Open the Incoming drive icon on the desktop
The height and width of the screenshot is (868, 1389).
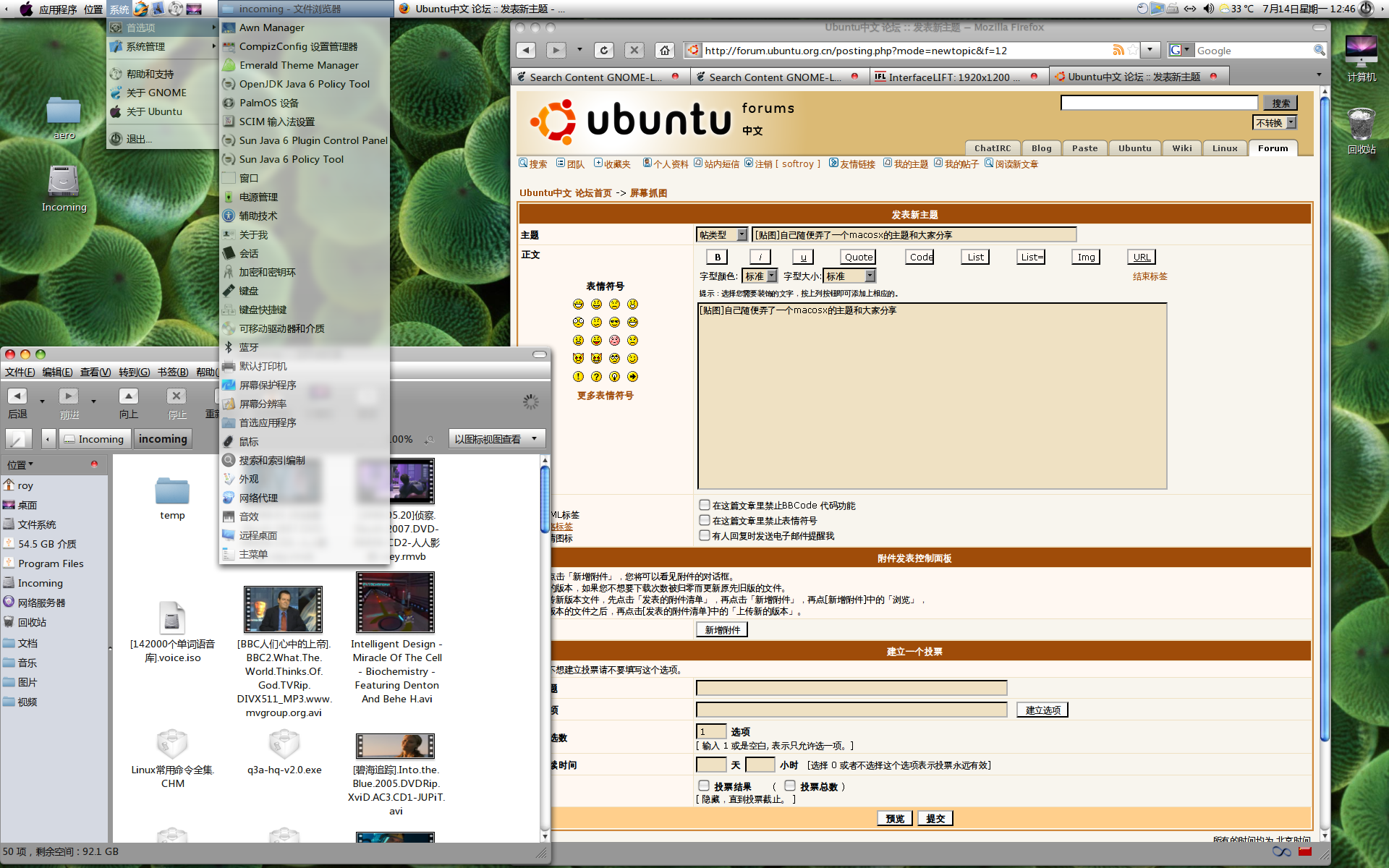point(64,181)
